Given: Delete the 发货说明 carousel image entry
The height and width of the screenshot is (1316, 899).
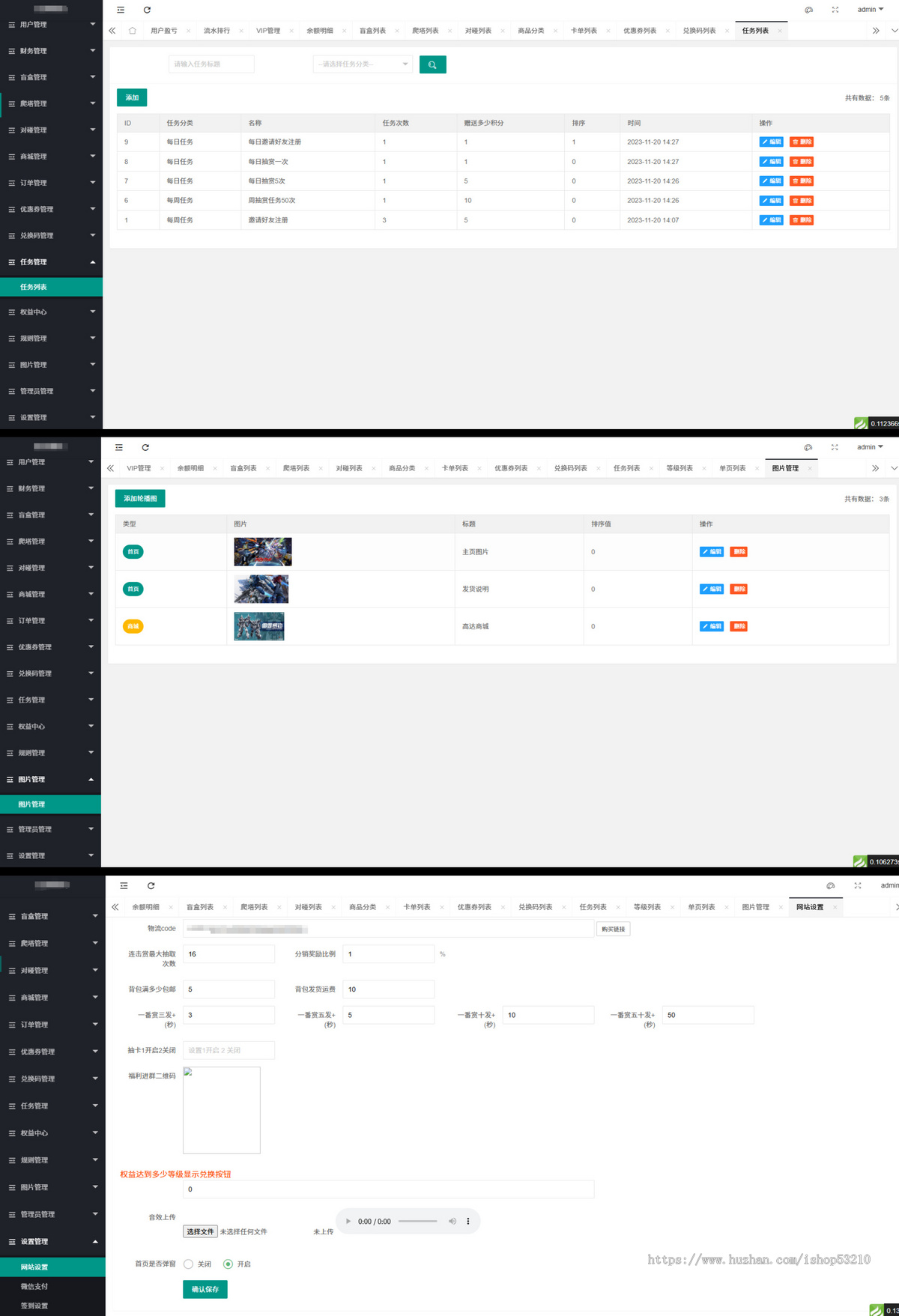Looking at the screenshot, I should [x=739, y=589].
